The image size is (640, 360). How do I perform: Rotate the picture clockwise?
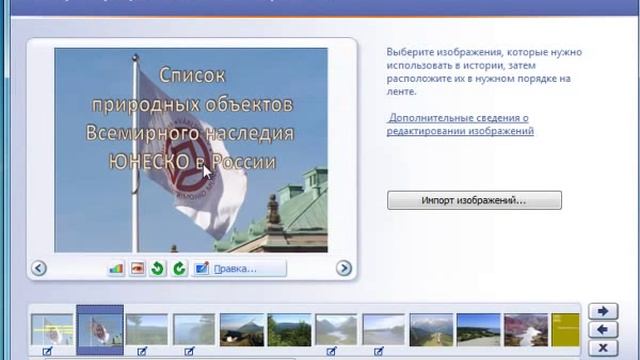coord(179,269)
